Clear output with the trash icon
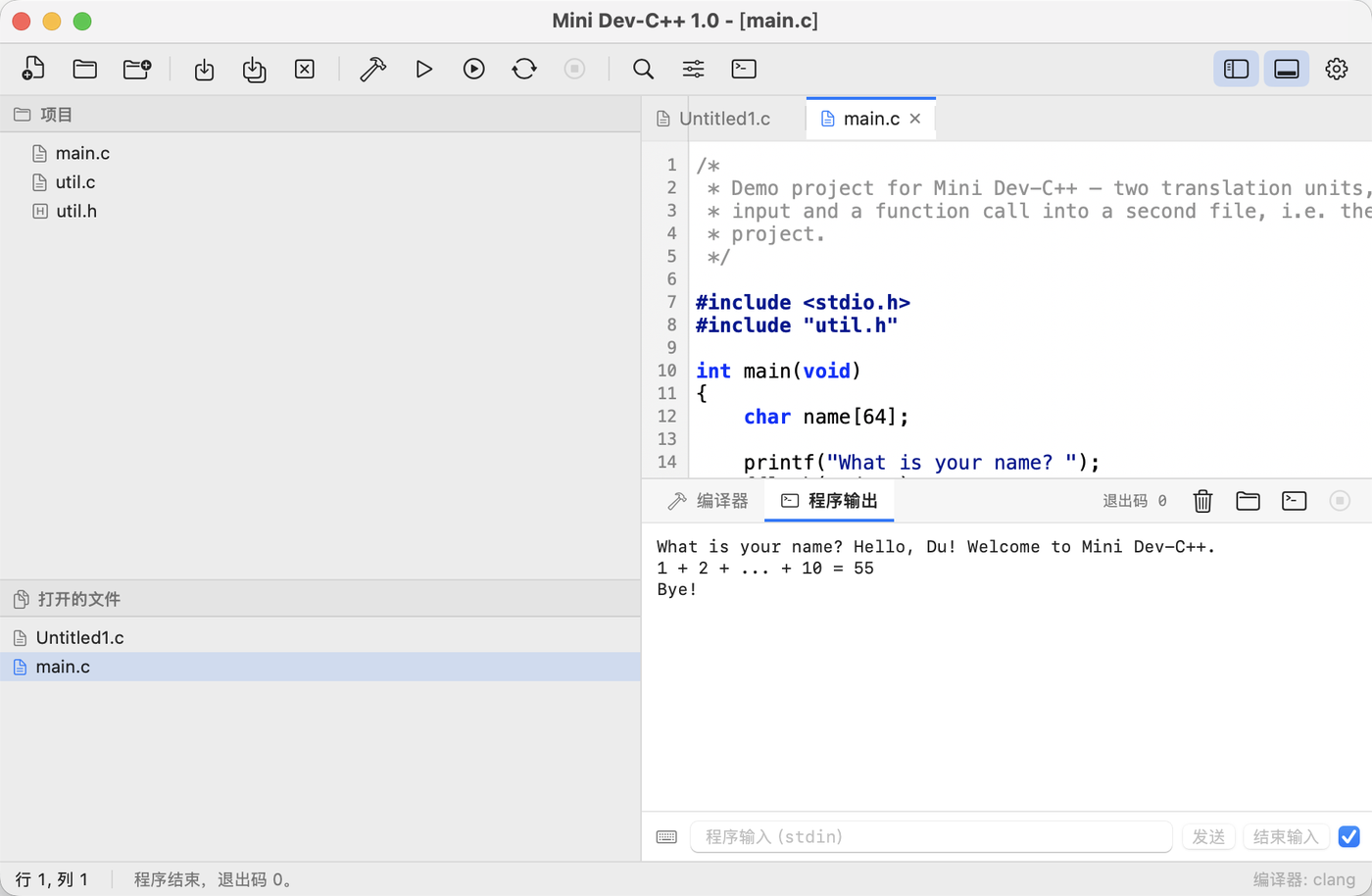 point(1202,501)
